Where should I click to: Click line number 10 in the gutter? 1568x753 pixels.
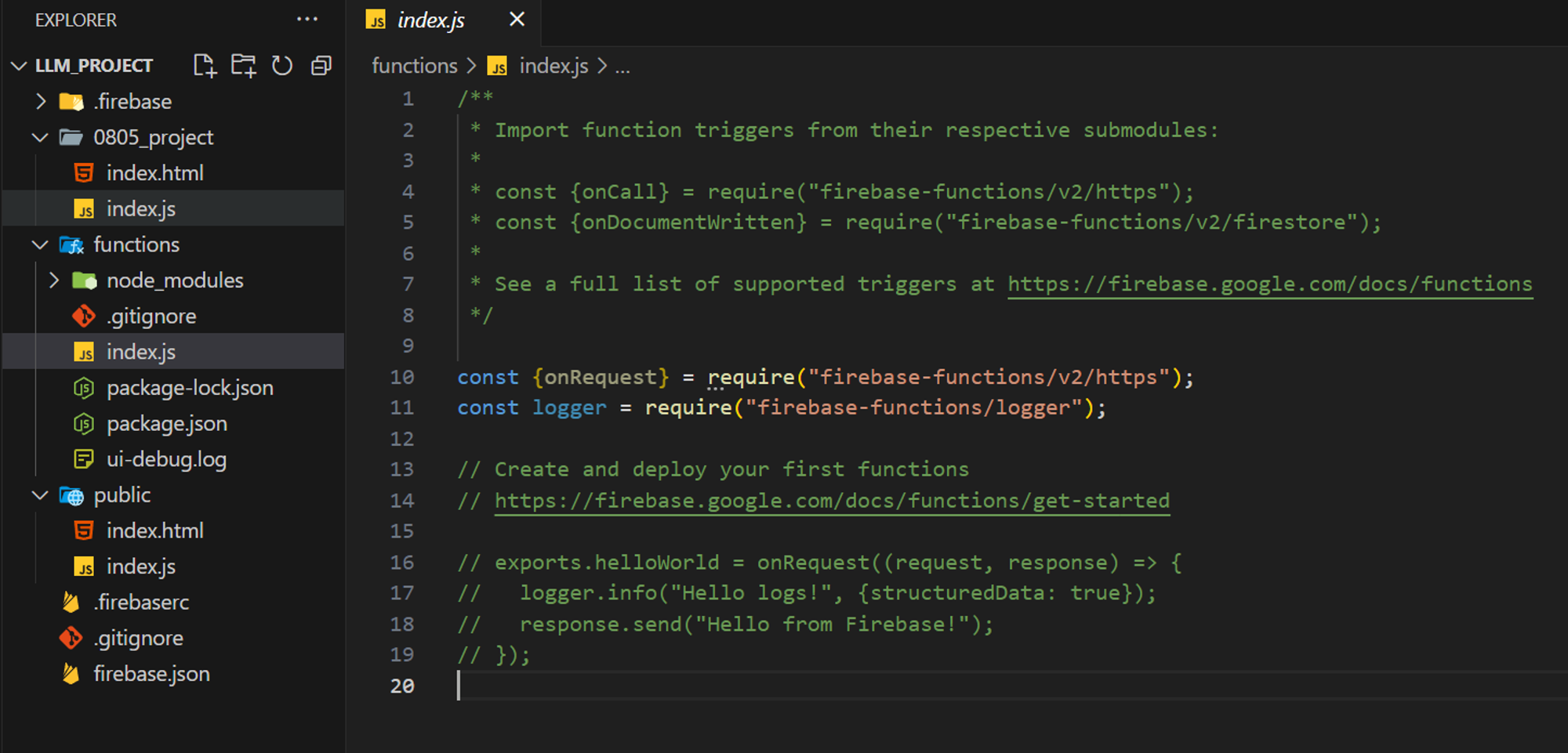click(x=402, y=377)
